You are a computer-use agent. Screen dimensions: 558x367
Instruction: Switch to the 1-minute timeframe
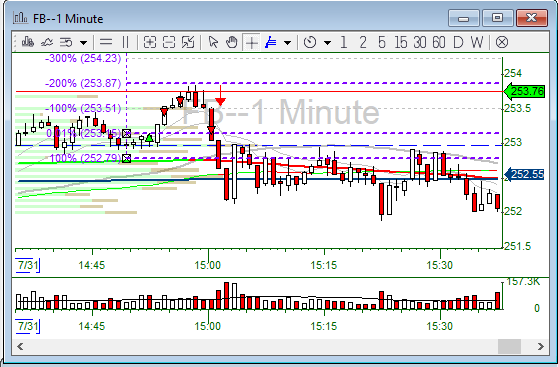[343, 42]
